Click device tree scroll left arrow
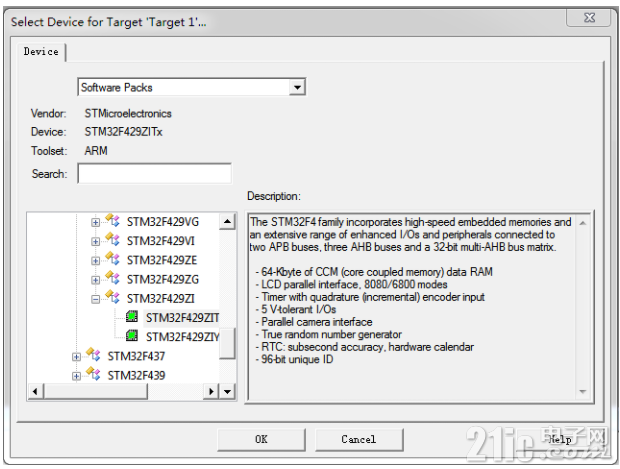This screenshot has height=469, width=620. pyautogui.click(x=35, y=391)
